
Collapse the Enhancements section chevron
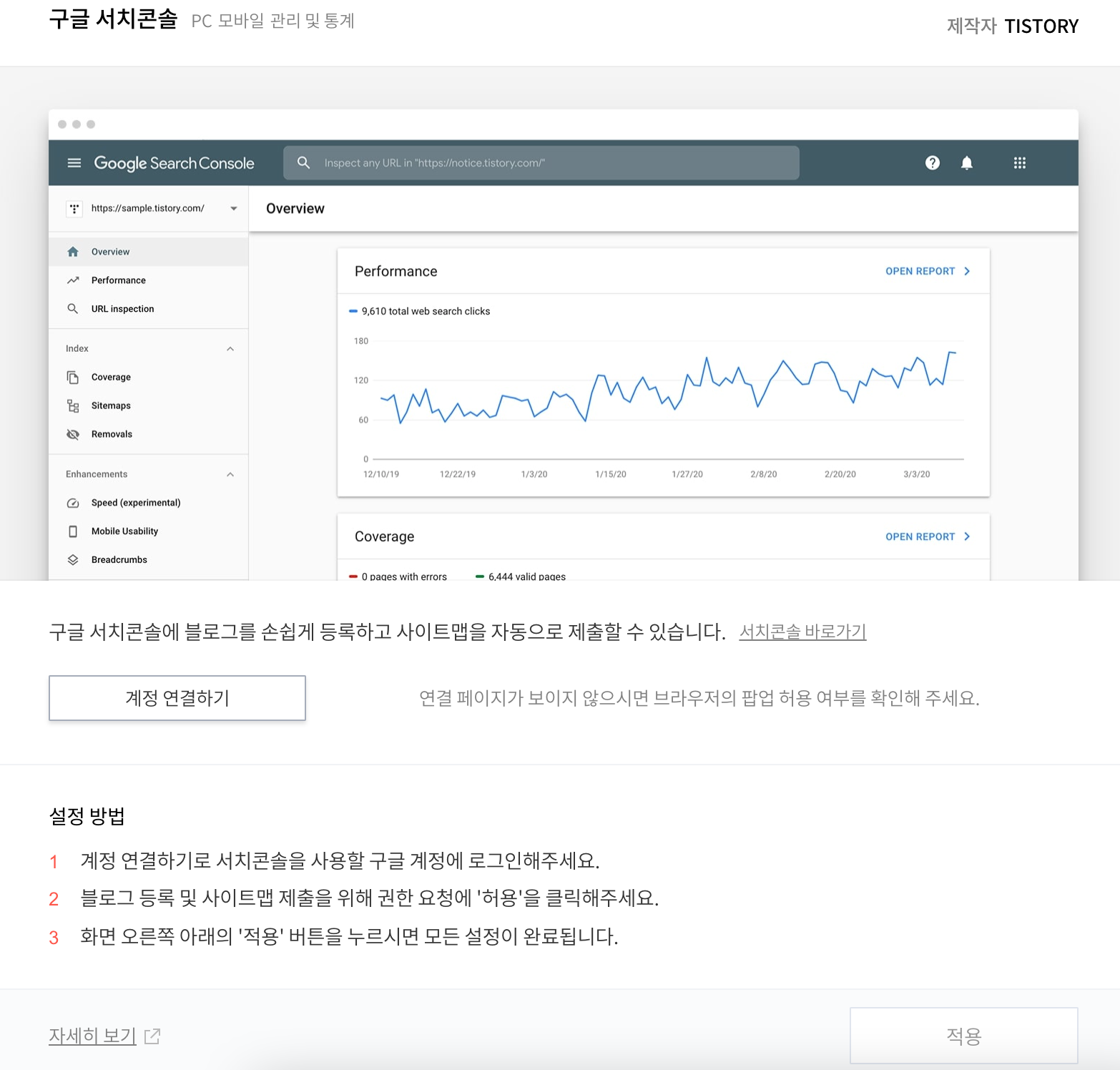tap(230, 475)
